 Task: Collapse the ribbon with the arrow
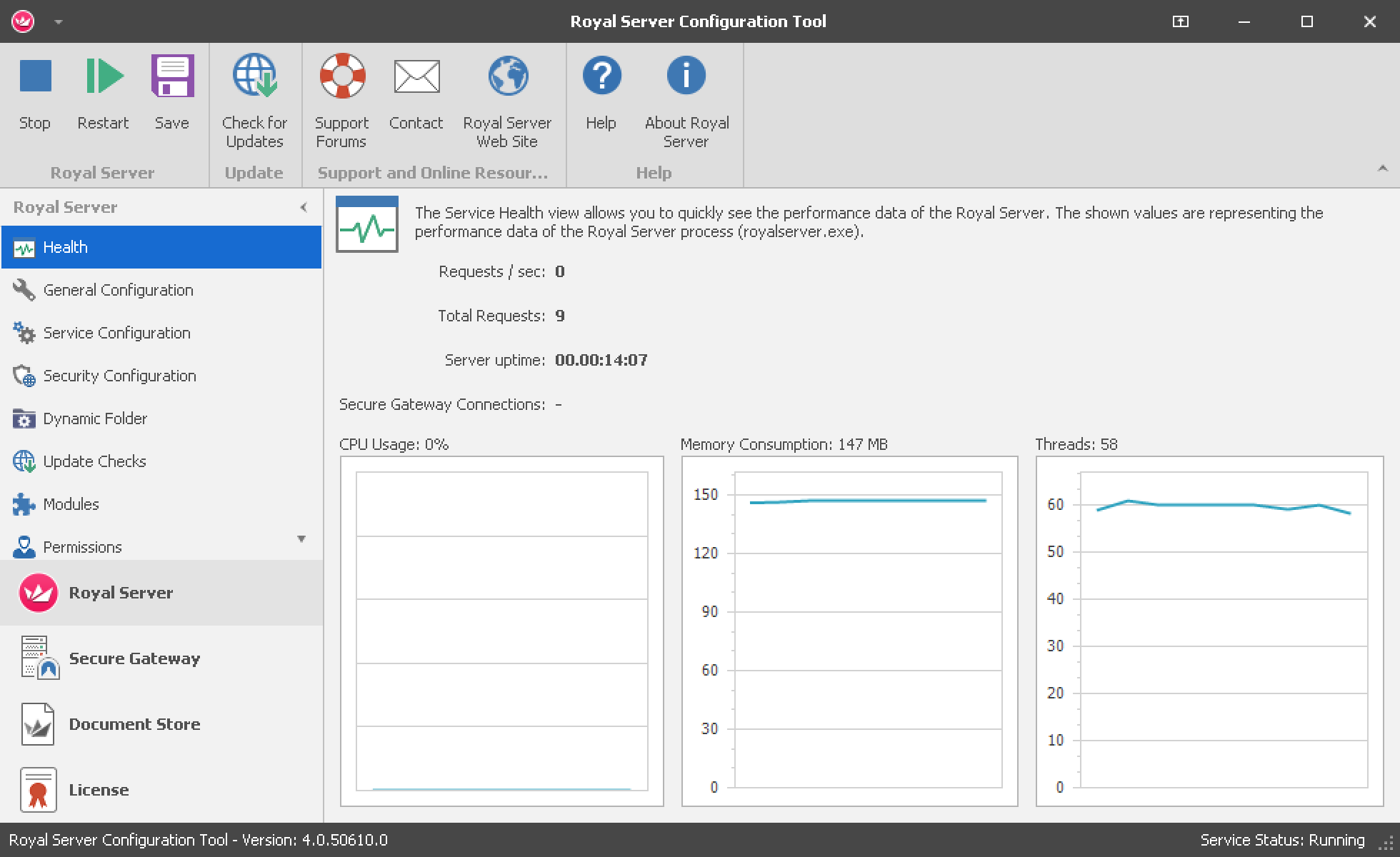1382,169
